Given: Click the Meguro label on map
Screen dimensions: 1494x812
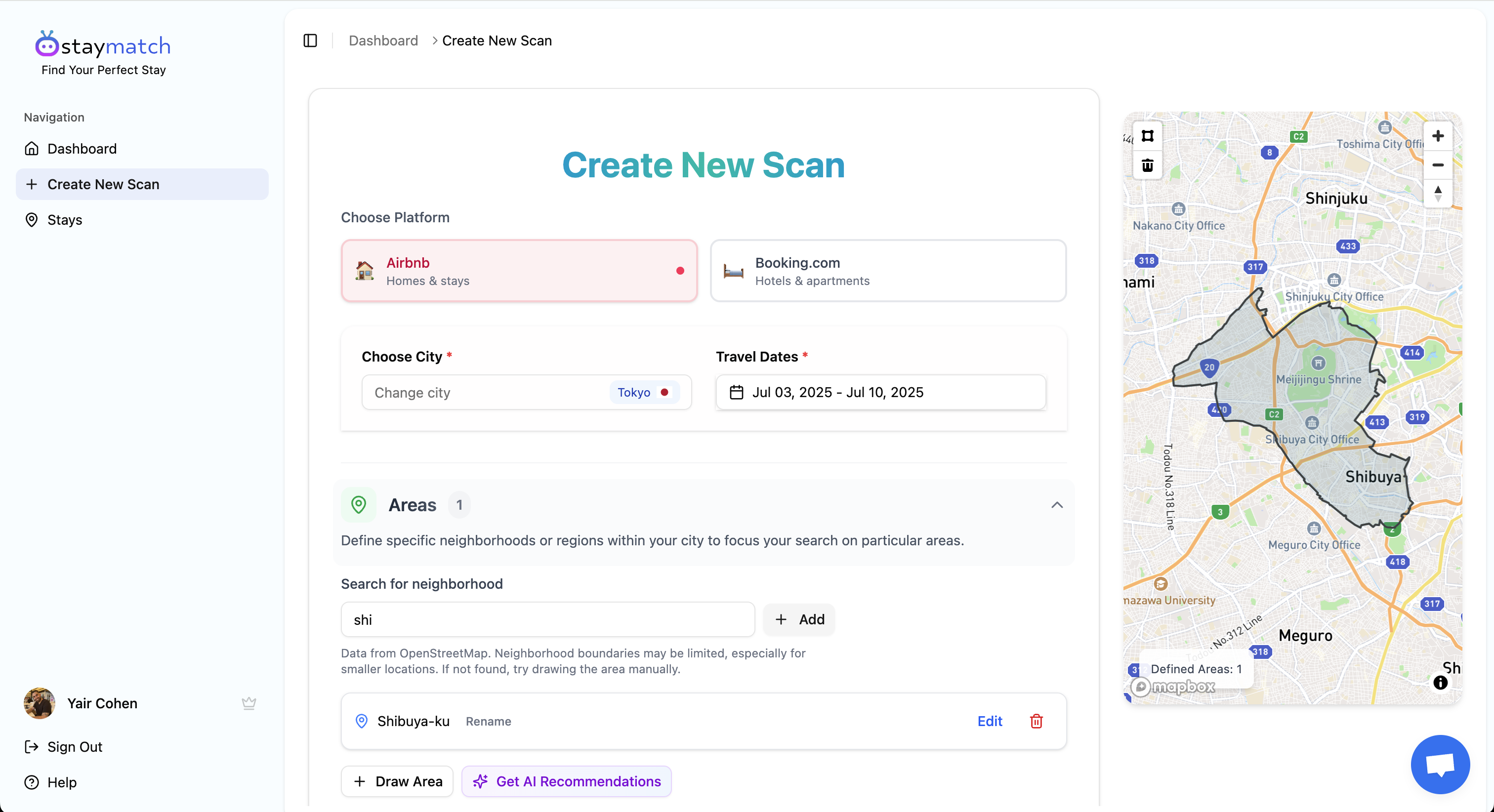Looking at the screenshot, I should [x=1305, y=636].
